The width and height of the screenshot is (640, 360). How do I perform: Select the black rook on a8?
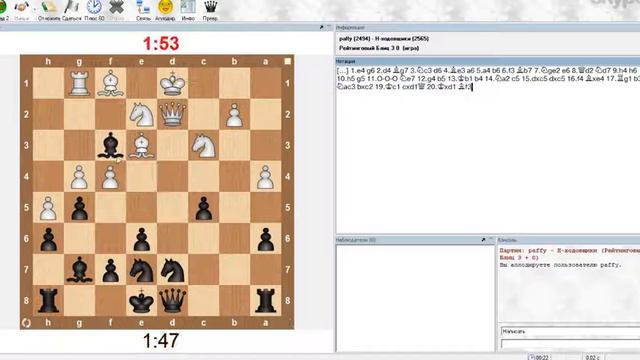(x=265, y=300)
